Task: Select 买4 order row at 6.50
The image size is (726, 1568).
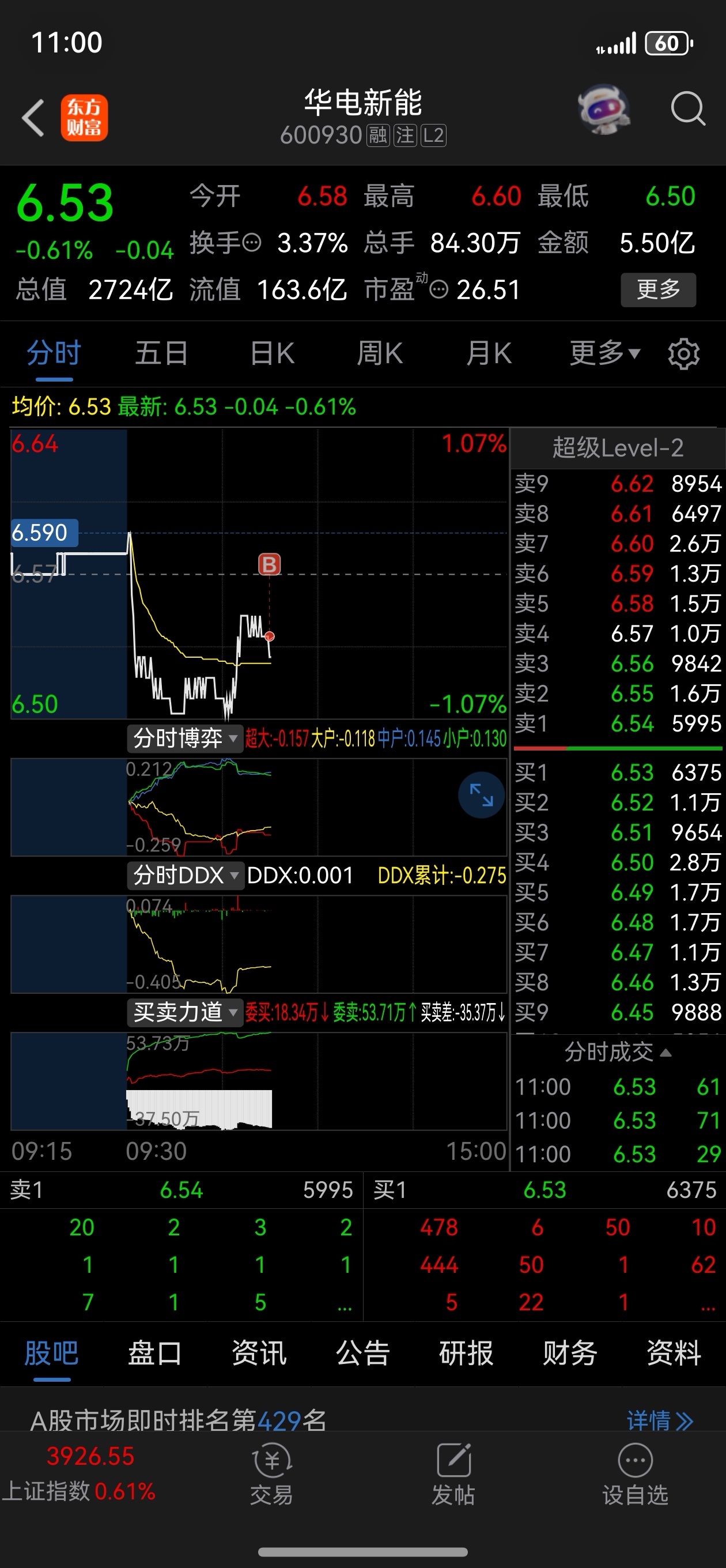Action: click(x=618, y=862)
